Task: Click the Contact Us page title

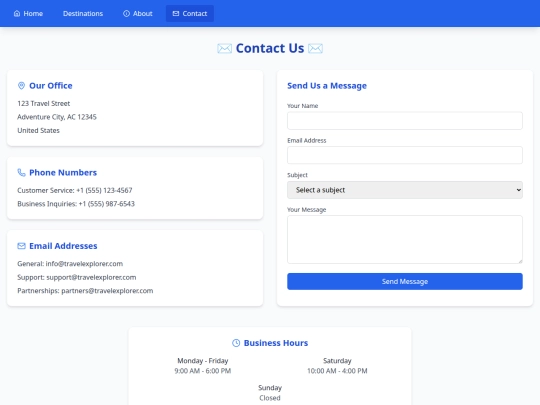Action: (270, 48)
